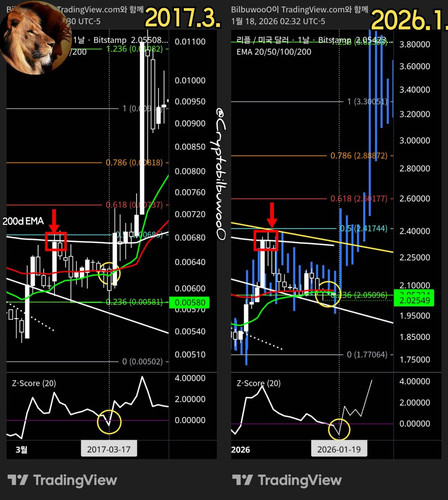
Task: Click the '0.5 (2.41744)' Fibonacci label
Action: [x=363, y=228]
